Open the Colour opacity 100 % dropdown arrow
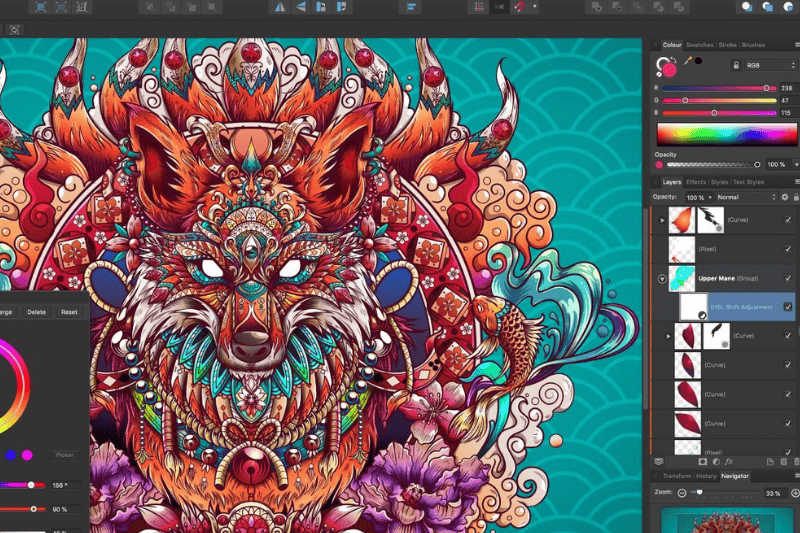This screenshot has width=800, height=533. click(x=796, y=165)
